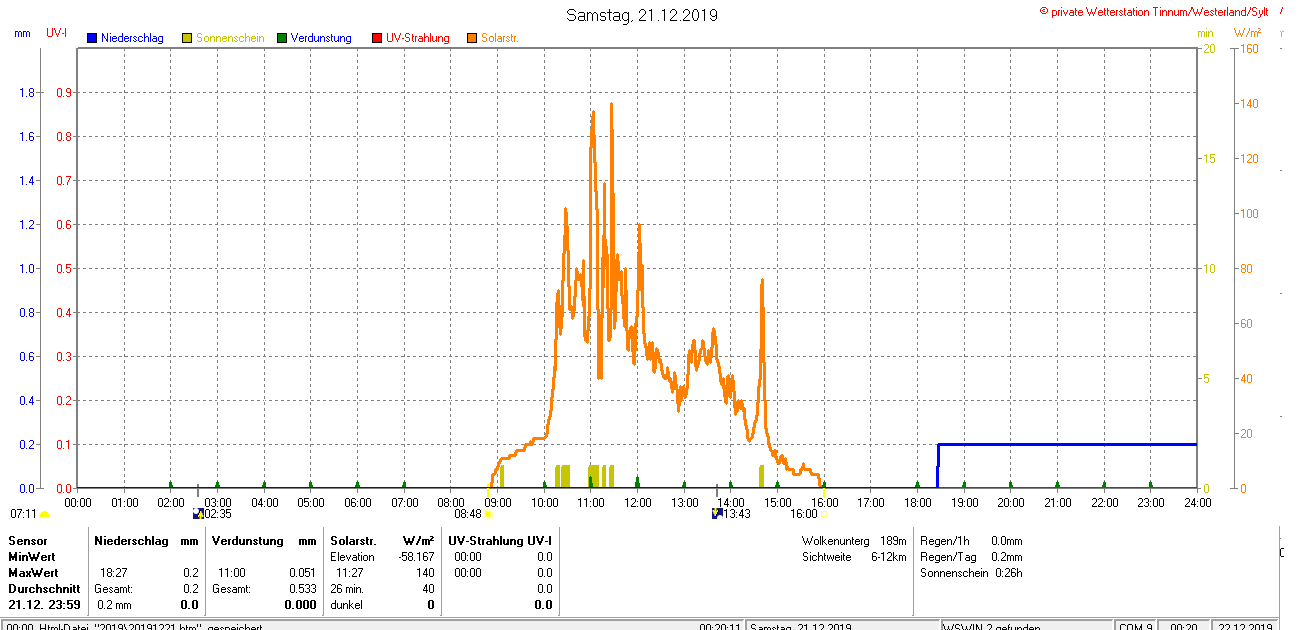Click the Wolkenunterg 189m reading
The width and height of the screenshot is (1310, 630).
[854, 541]
